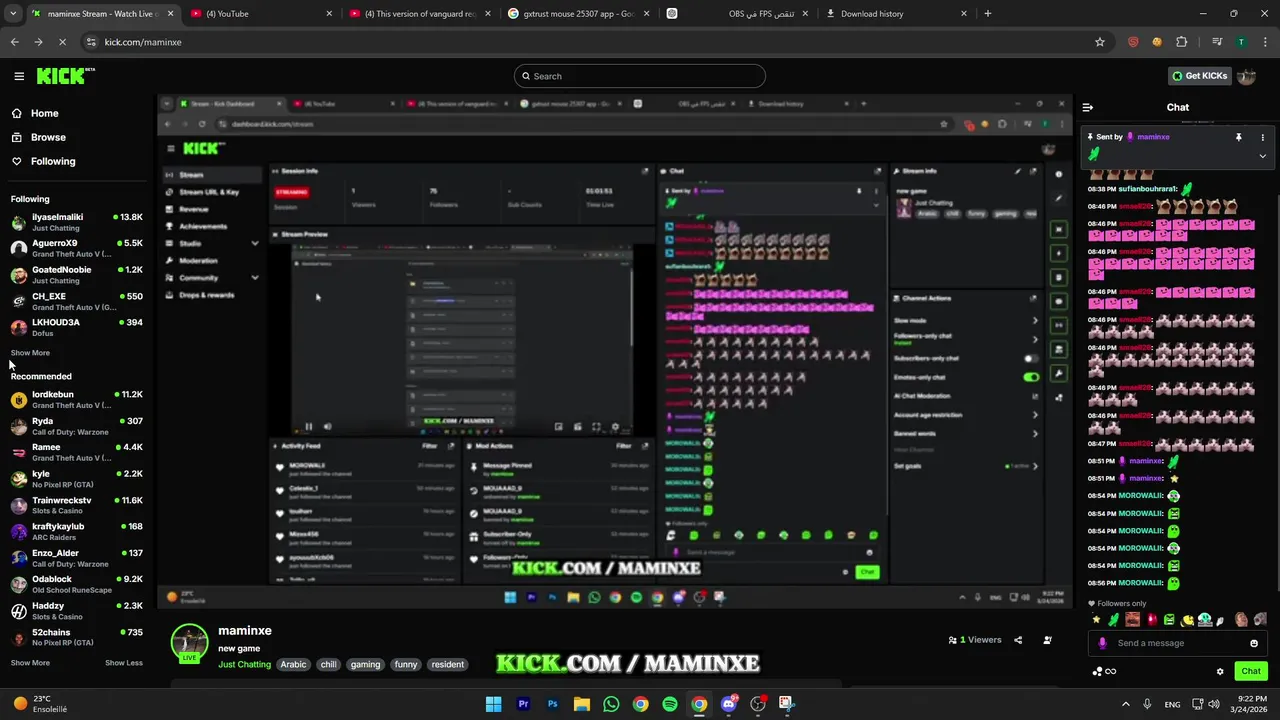Open a new Chrome tab
This screenshot has height=720, width=1280.
pos(988,14)
